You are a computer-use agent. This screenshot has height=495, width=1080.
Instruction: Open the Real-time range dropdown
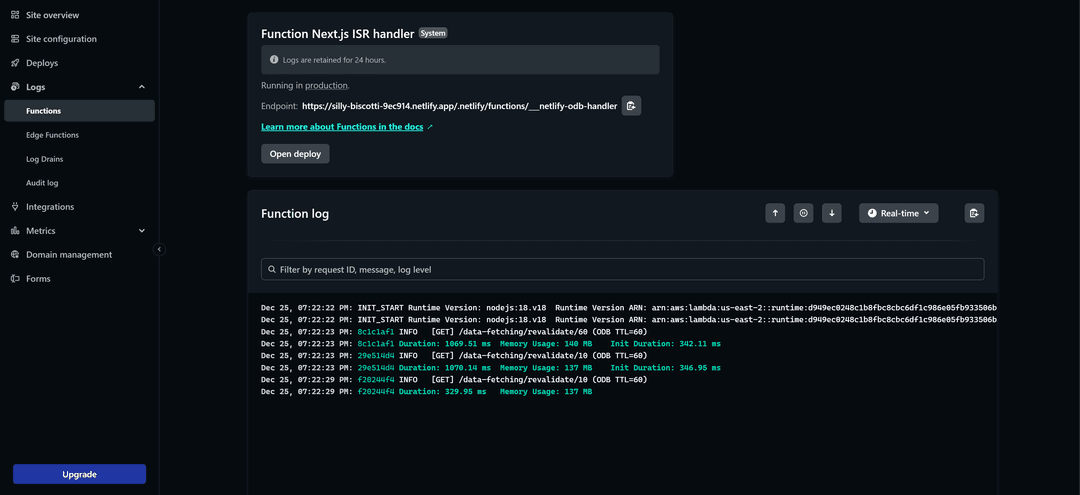[x=898, y=213]
